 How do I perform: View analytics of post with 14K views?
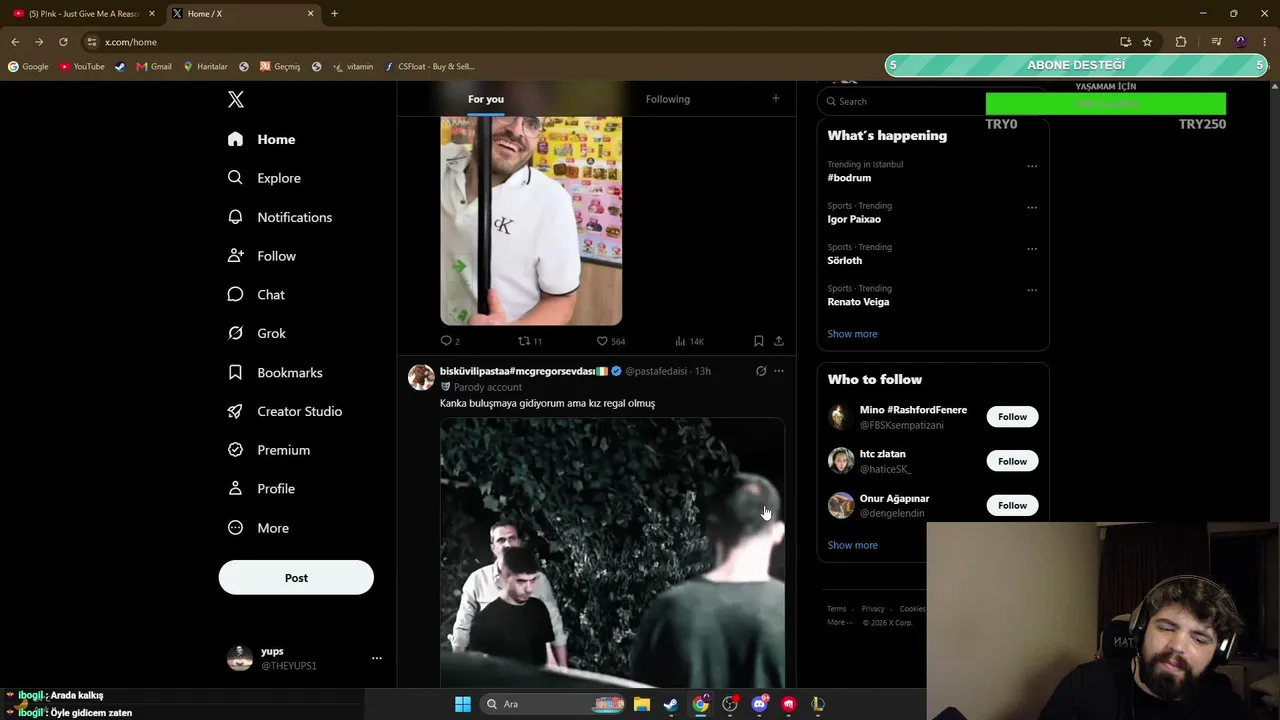pos(689,341)
